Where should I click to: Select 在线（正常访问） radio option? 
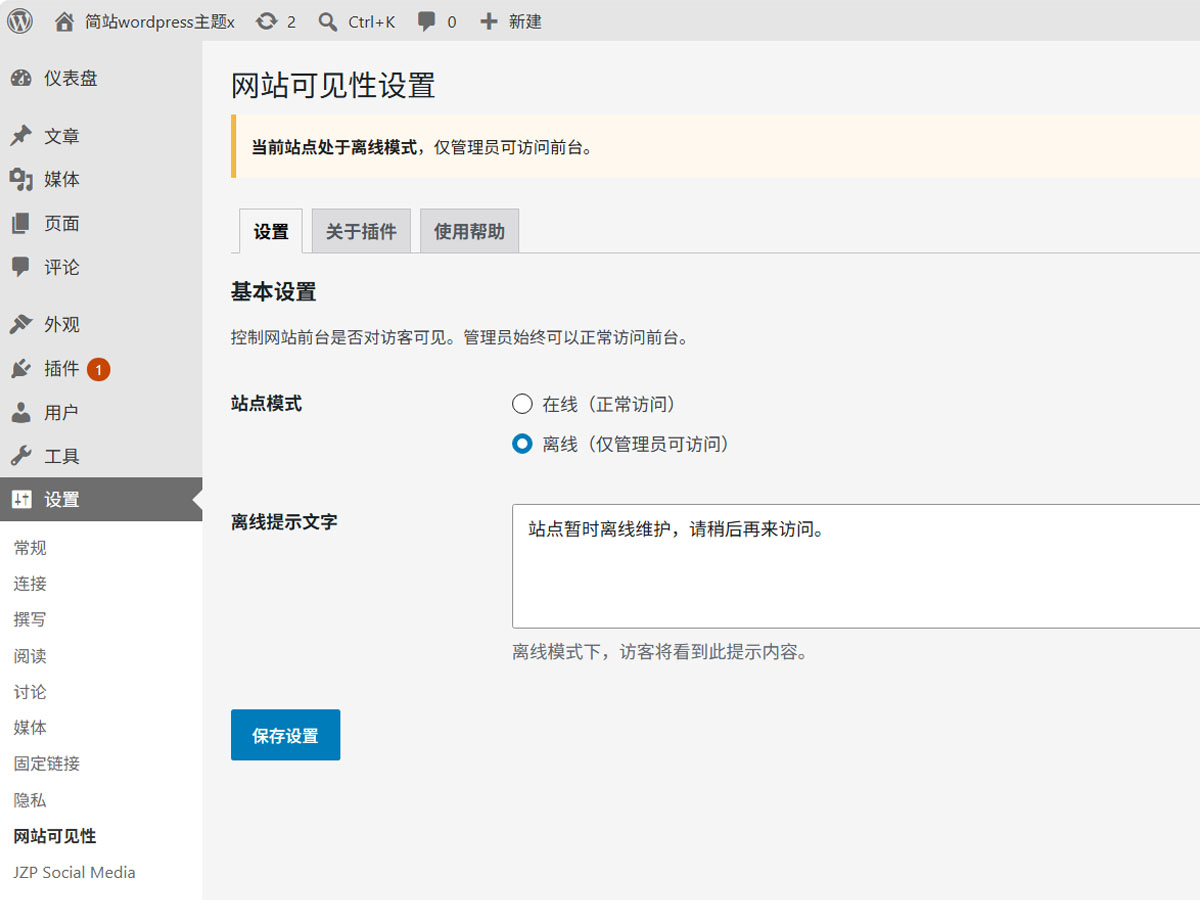pos(522,404)
